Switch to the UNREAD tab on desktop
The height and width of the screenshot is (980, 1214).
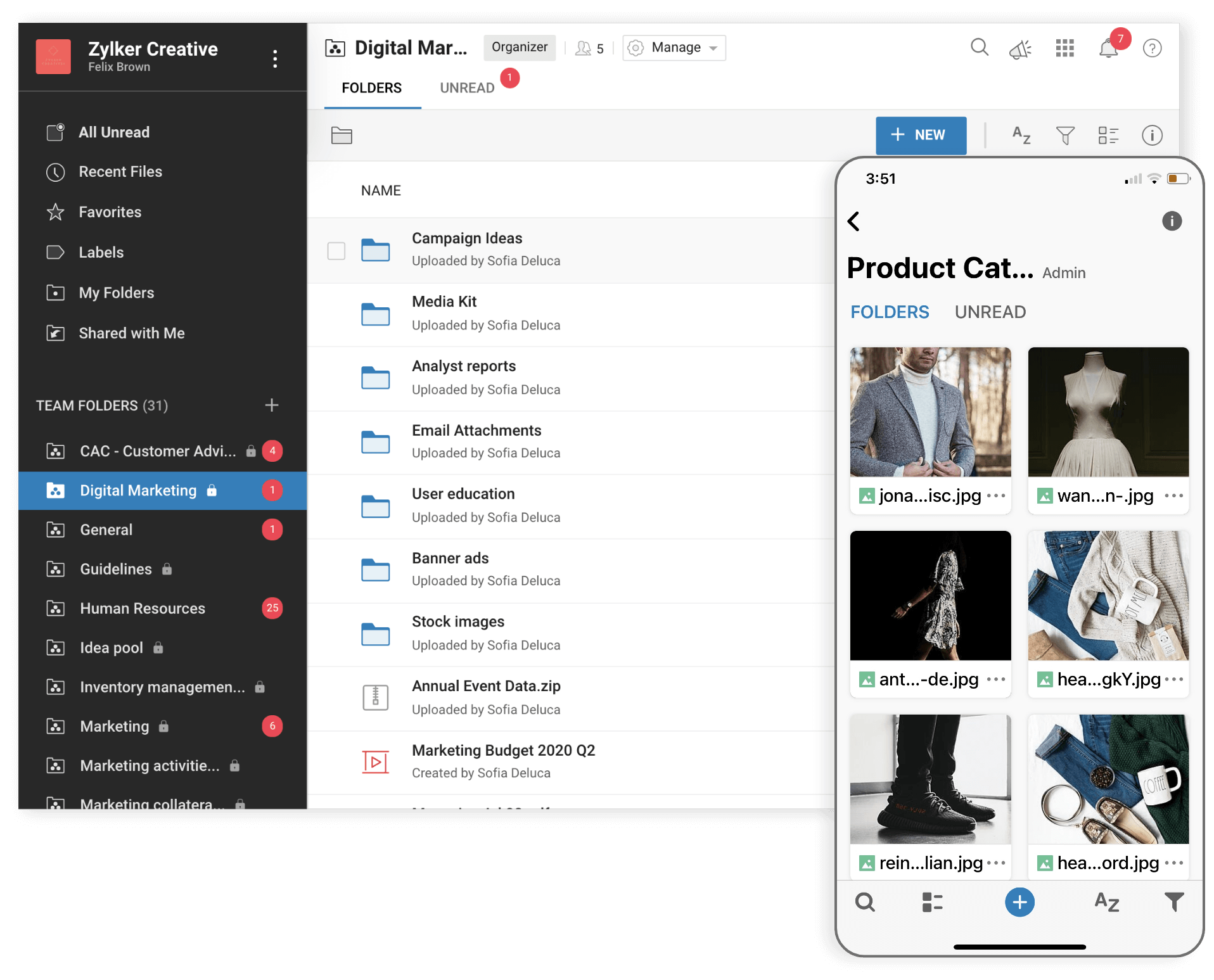tap(467, 88)
